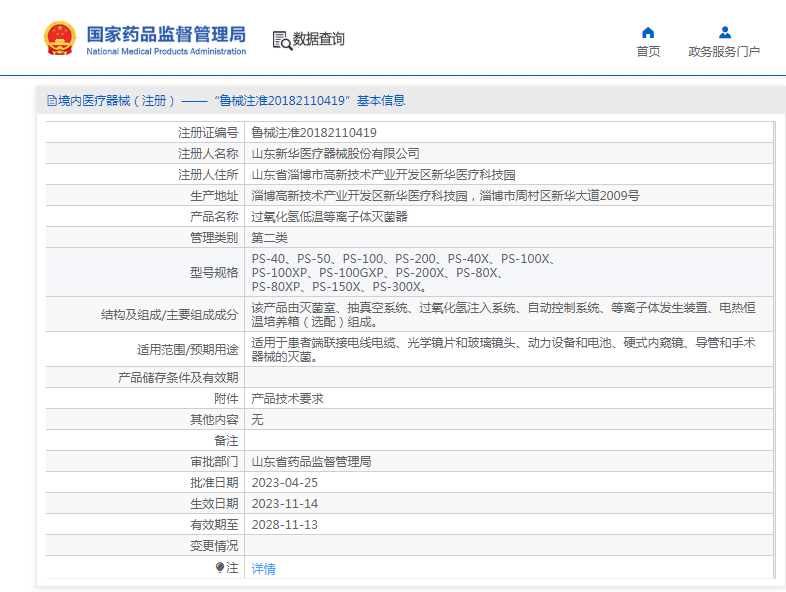The image size is (786, 592).
Task: Click the 附件 row label
Action: 226,399
